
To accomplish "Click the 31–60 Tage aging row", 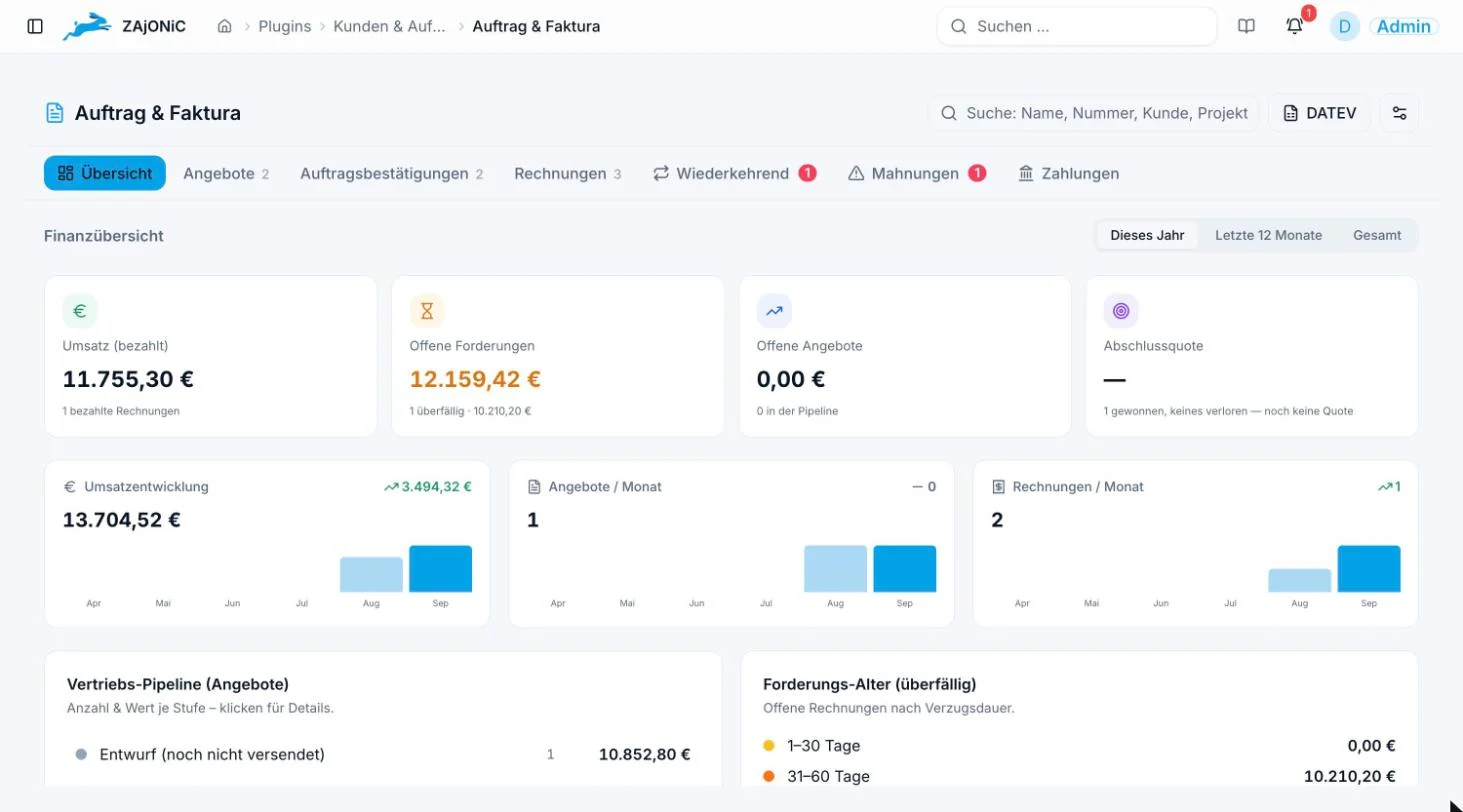I will 1079,776.
